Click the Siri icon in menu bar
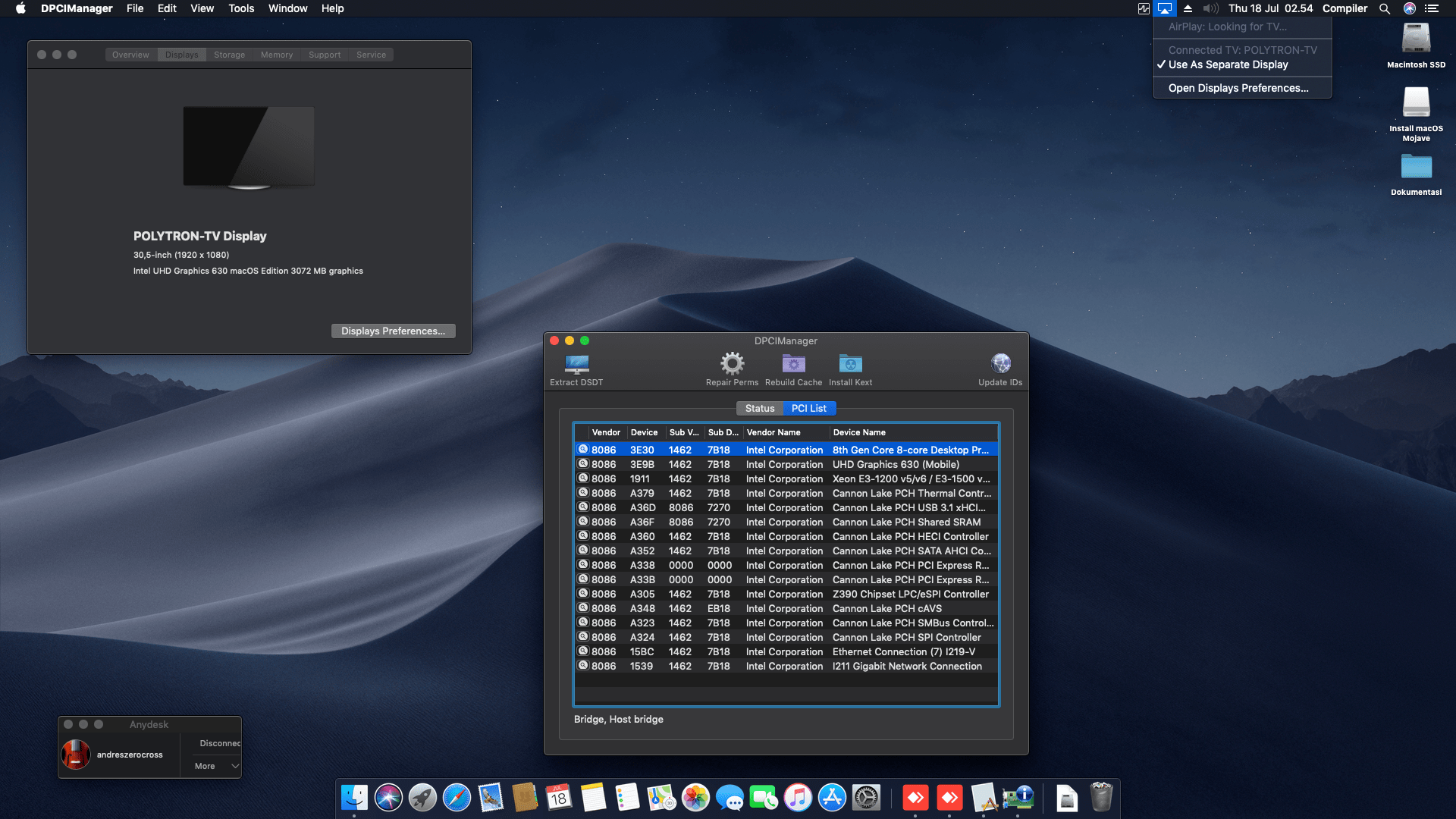 click(1409, 8)
